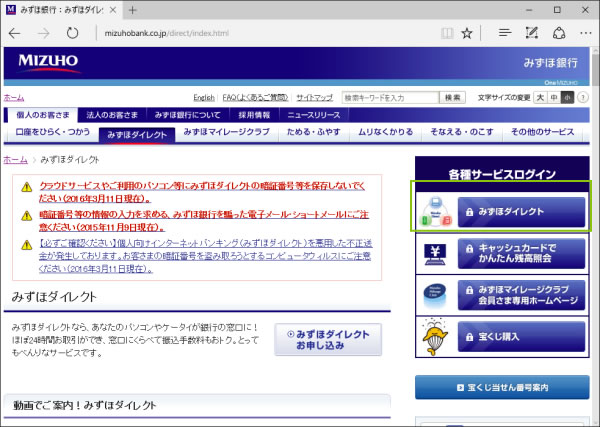Open the FAQ(よくあるご質問) link
This screenshot has width=600, height=427.
tap(255, 98)
